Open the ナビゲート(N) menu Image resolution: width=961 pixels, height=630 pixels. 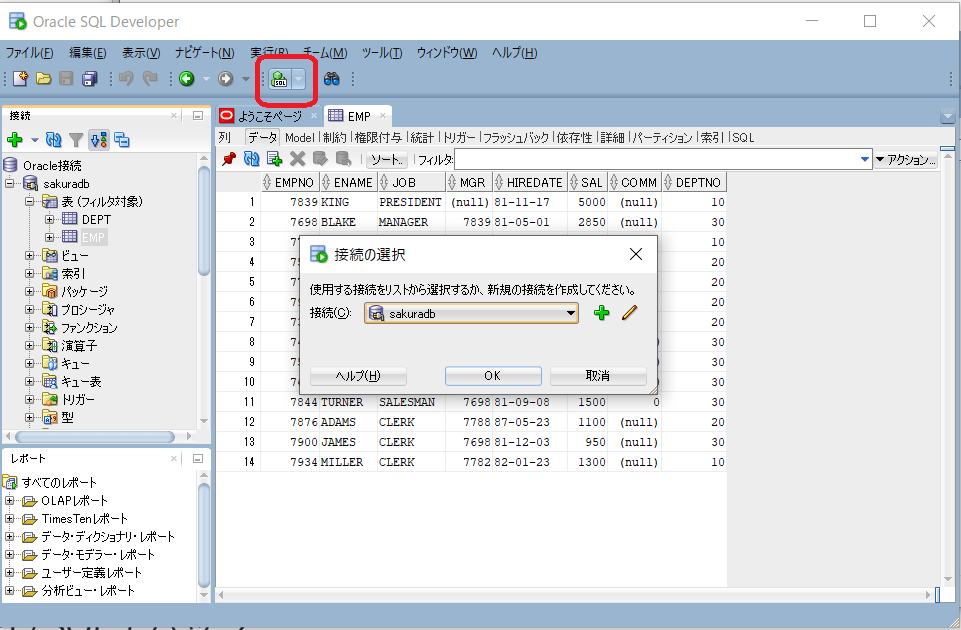[x=205, y=53]
